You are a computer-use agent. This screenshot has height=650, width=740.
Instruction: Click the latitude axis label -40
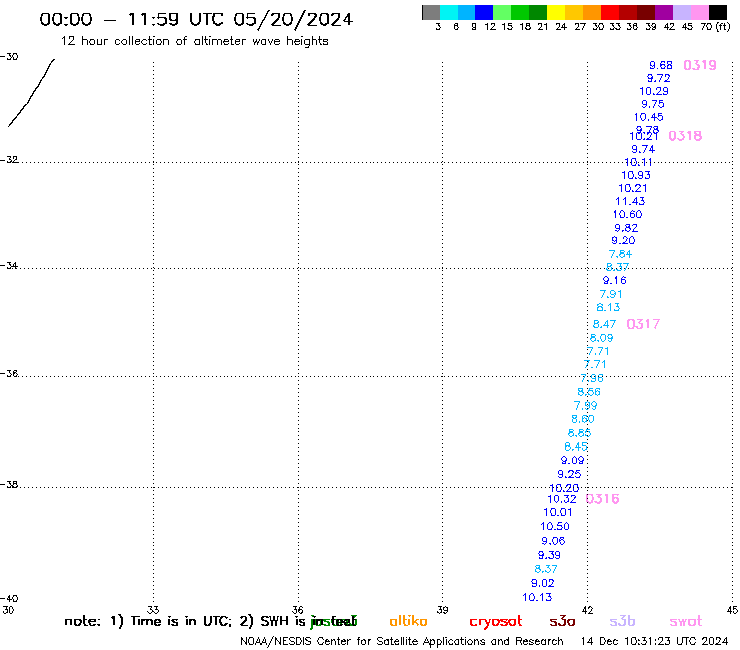click(9, 598)
